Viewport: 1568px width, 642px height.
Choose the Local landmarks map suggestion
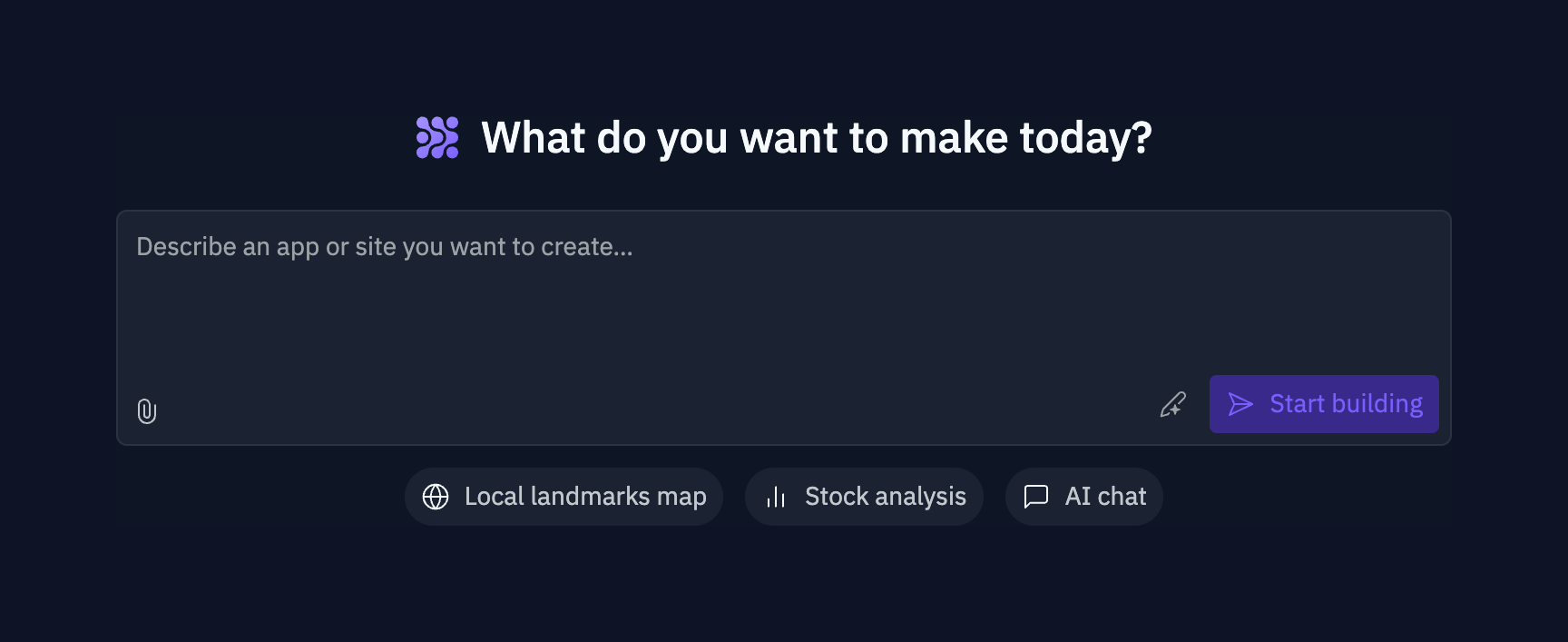pyautogui.click(x=563, y=497)
